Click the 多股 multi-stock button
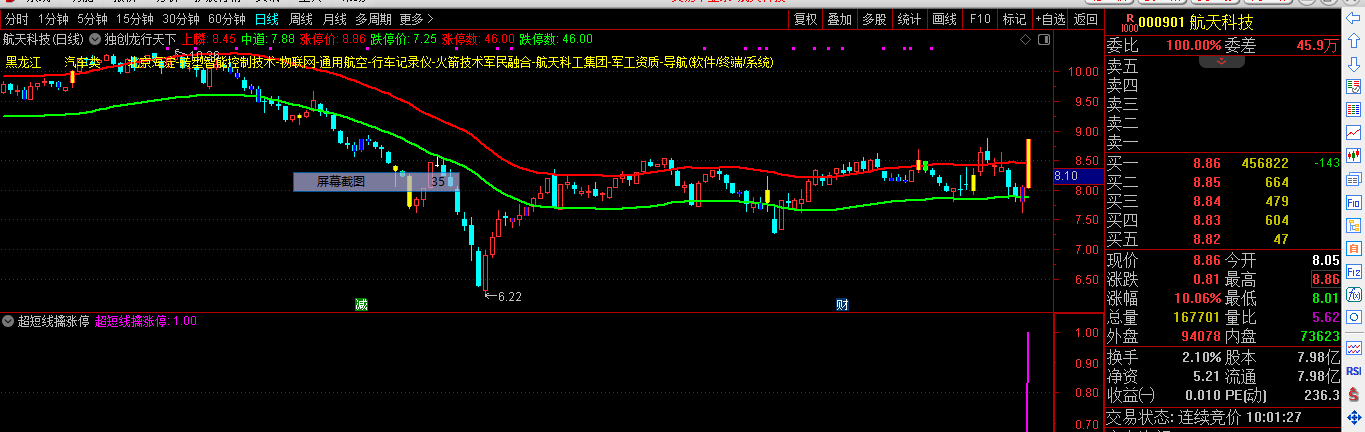The width and height of the screenshot is (1365, 432). [x=874, y=19]
